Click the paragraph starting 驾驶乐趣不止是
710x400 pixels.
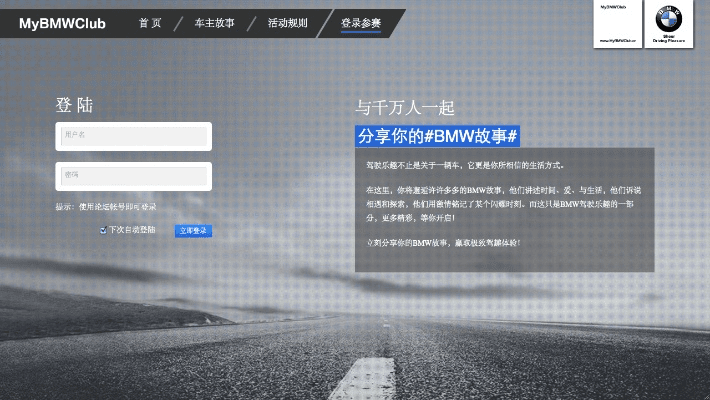click(465, 165)
